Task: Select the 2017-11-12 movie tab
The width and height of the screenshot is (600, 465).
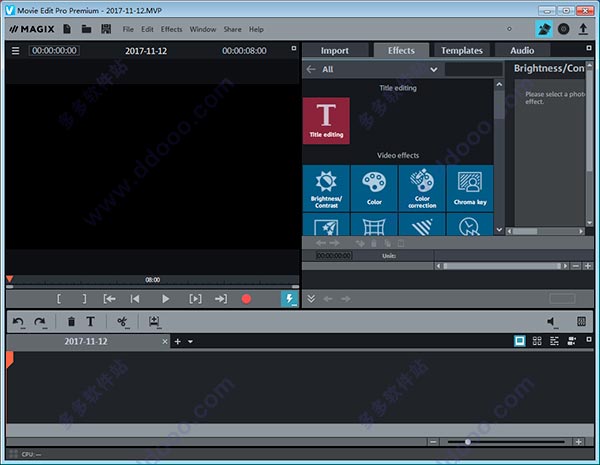Action: pyautogui.click(x=86, y=341)
